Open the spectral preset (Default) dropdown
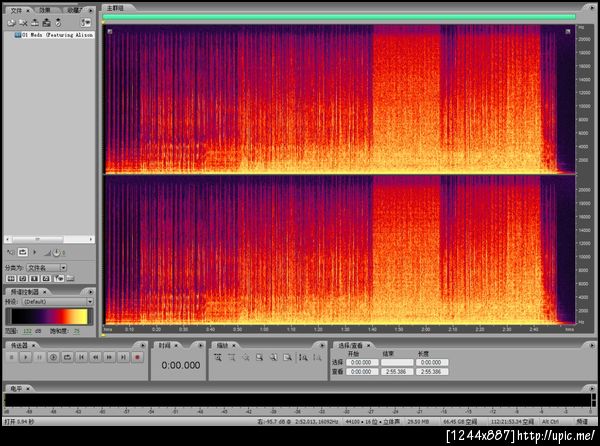The image size is (600, 446). [58, 300]
